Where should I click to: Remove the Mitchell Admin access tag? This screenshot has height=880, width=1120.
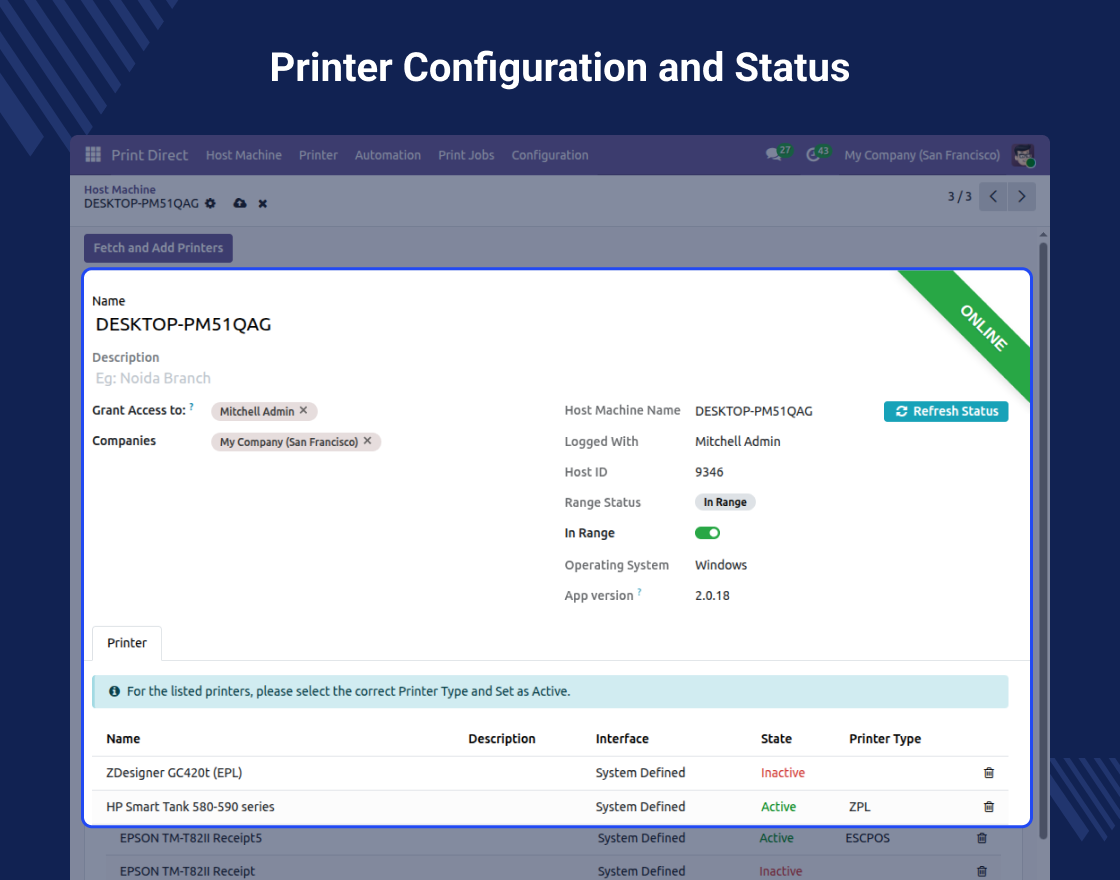point(304,410)
